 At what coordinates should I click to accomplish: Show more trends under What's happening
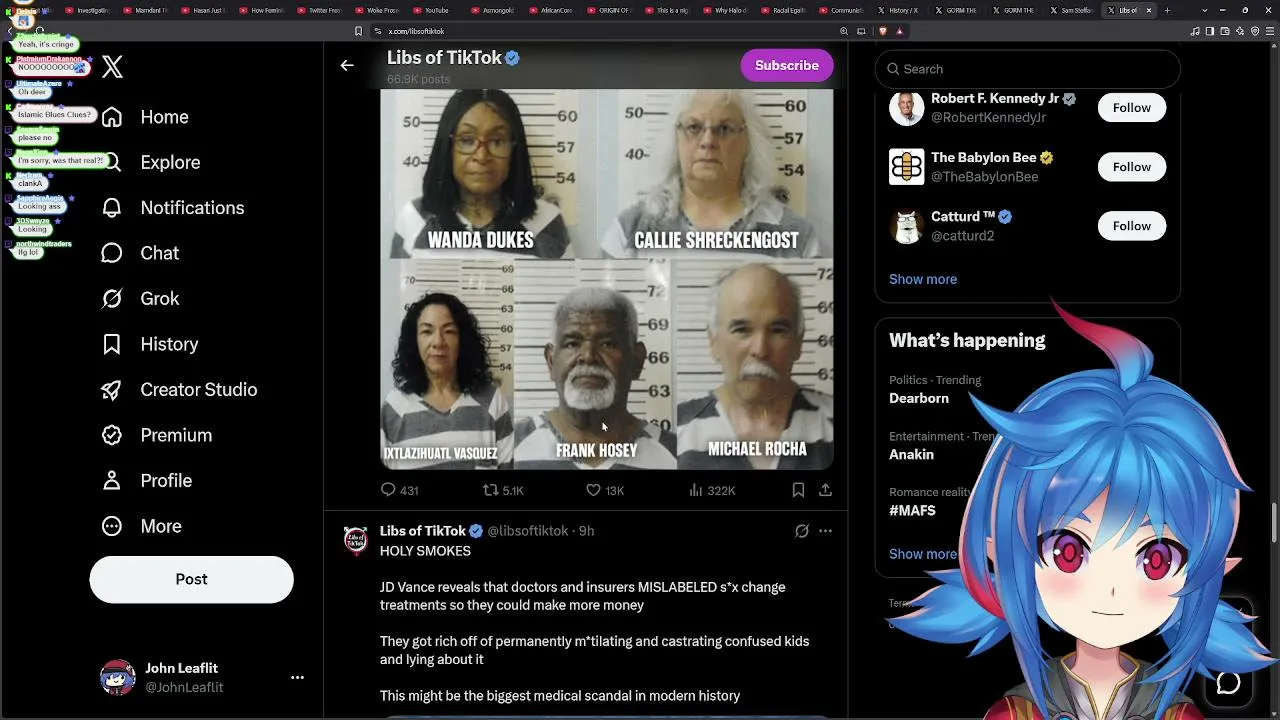tap(923, 554)
